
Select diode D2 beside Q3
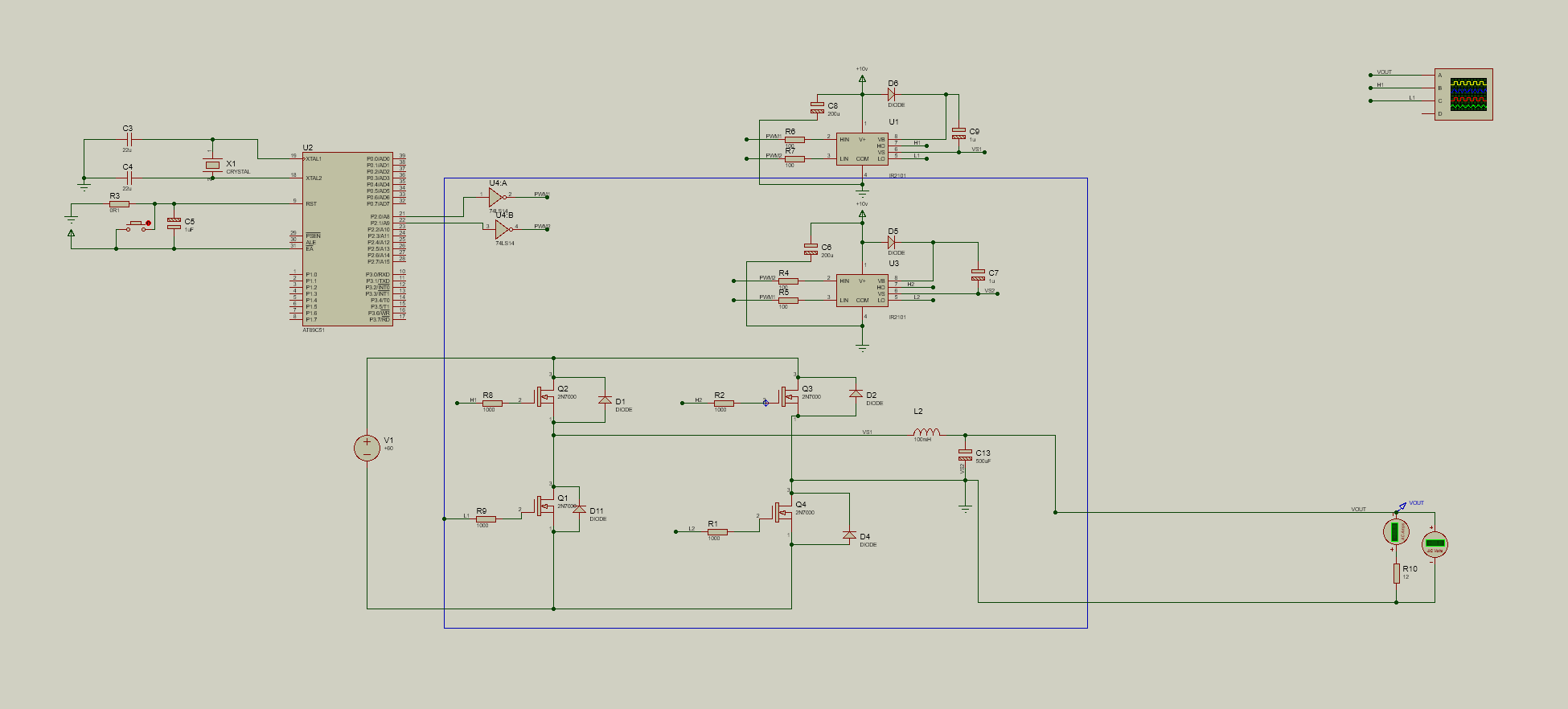[x=856, y=394]
